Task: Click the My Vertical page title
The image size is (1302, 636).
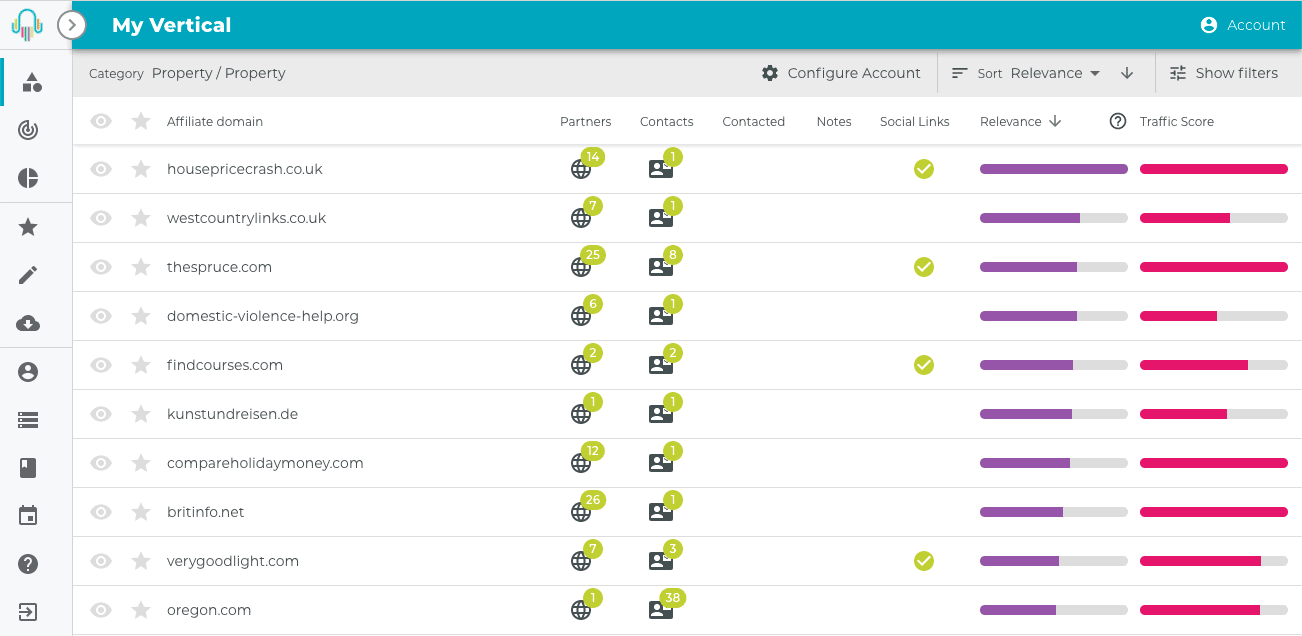Action: (172, 25)
